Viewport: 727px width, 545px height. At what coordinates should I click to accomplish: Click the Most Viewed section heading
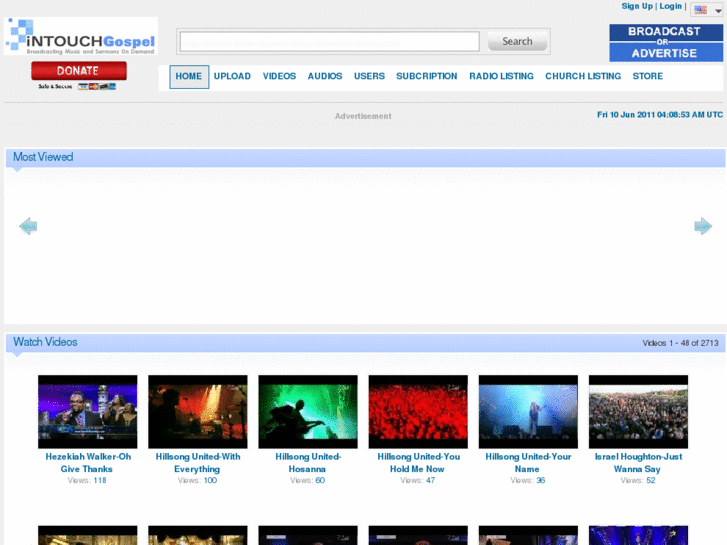tap(43, 157)
